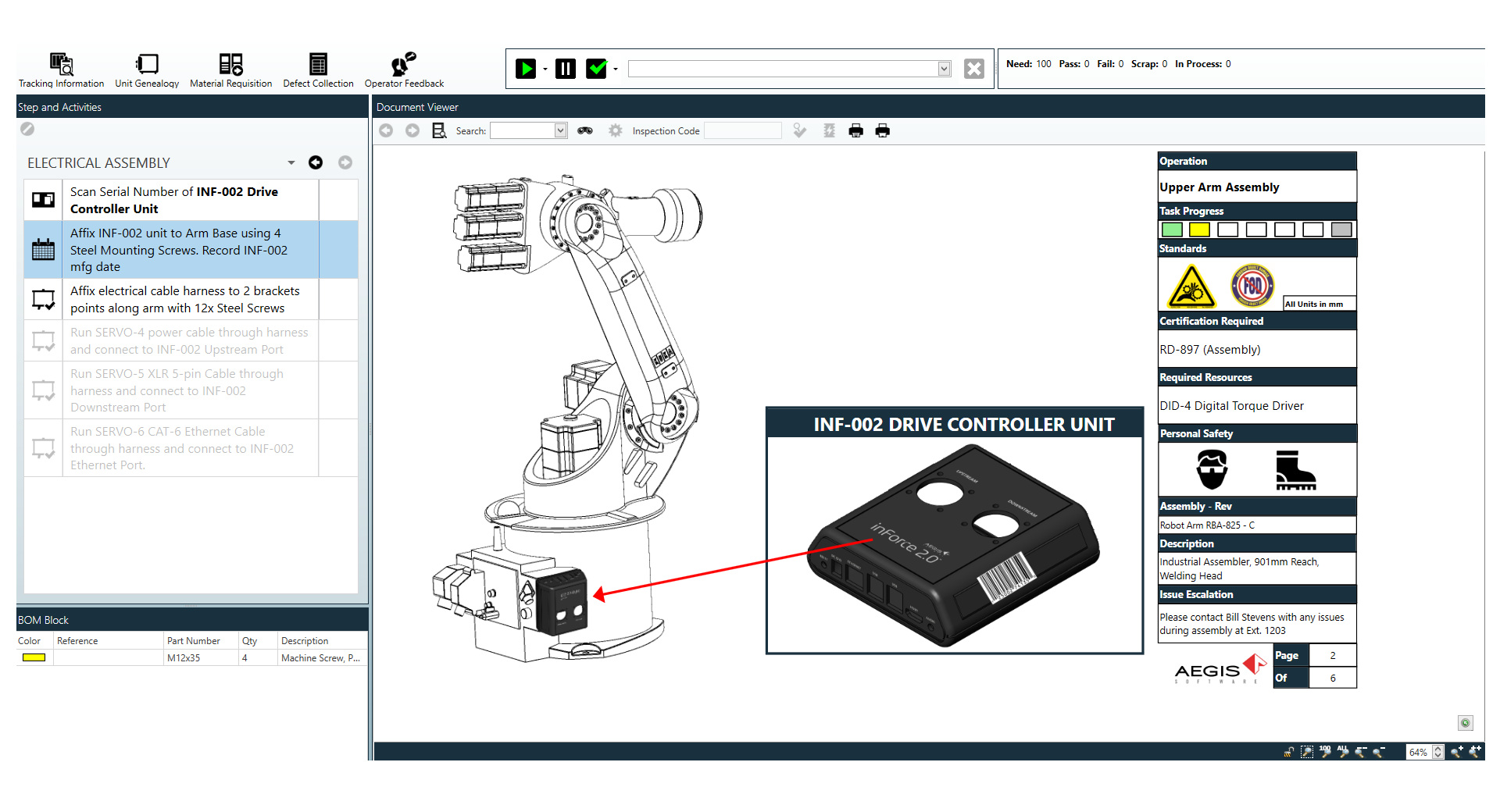Click the edit pencil icon in Step panel
This screenshot has height=812, width=1500.
click(27, 129)
